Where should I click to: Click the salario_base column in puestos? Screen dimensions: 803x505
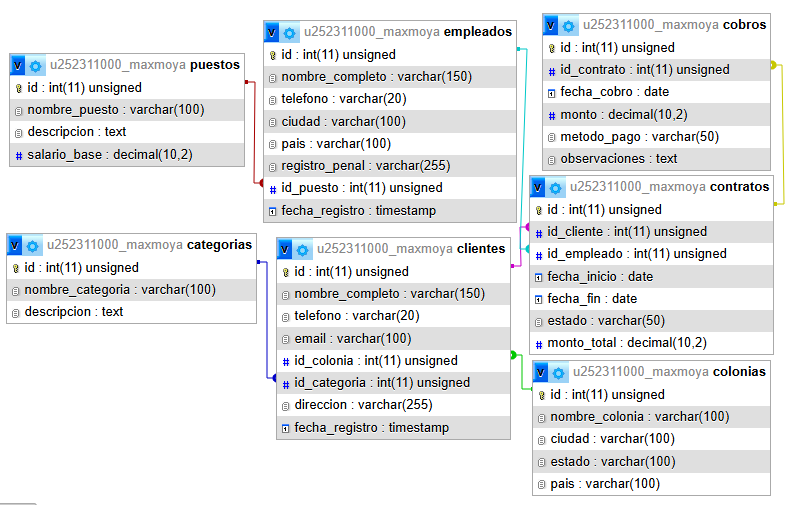[x=109, y=154]
